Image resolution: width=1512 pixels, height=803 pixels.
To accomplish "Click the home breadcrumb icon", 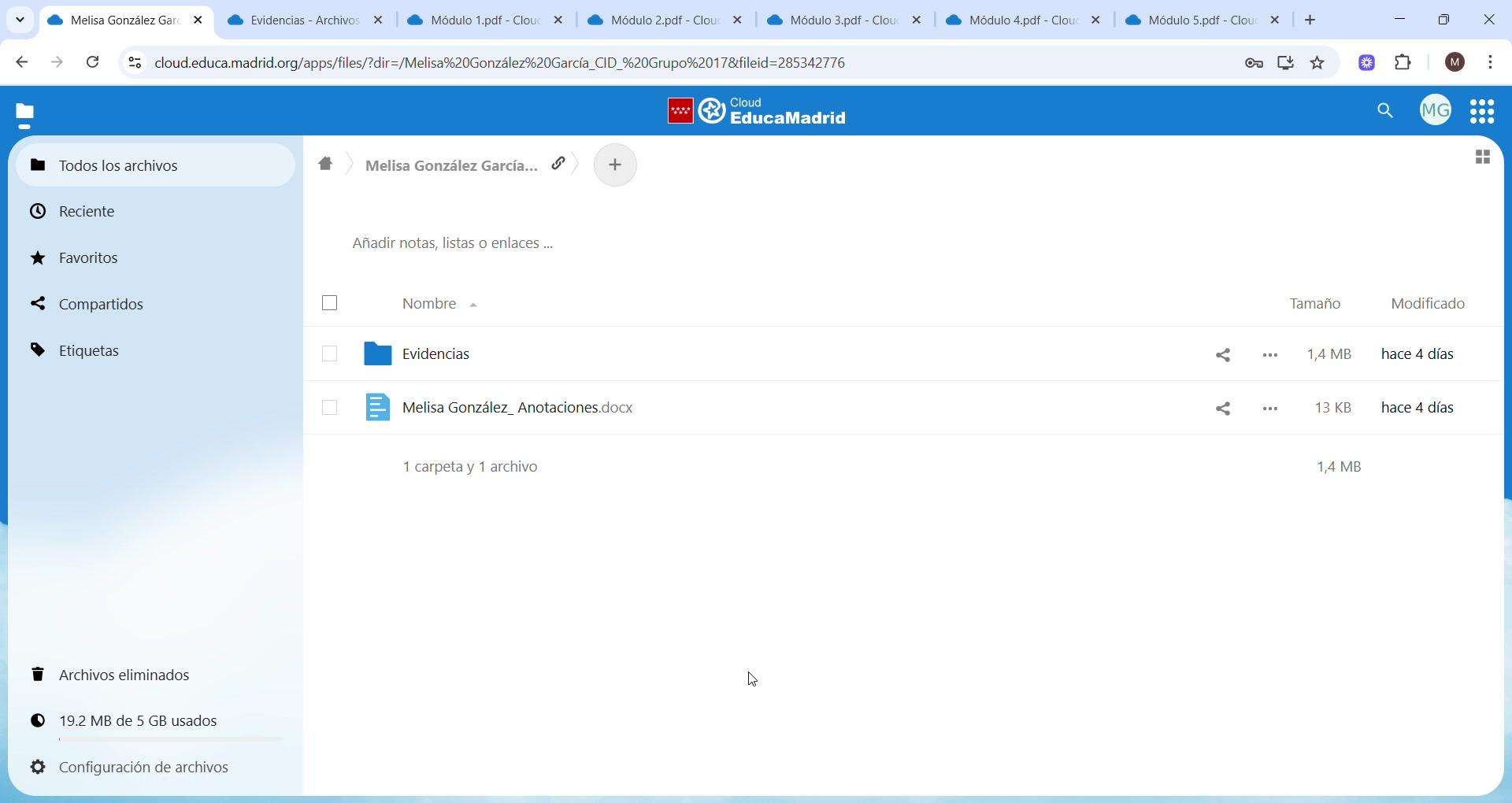I will pos(325,165).
